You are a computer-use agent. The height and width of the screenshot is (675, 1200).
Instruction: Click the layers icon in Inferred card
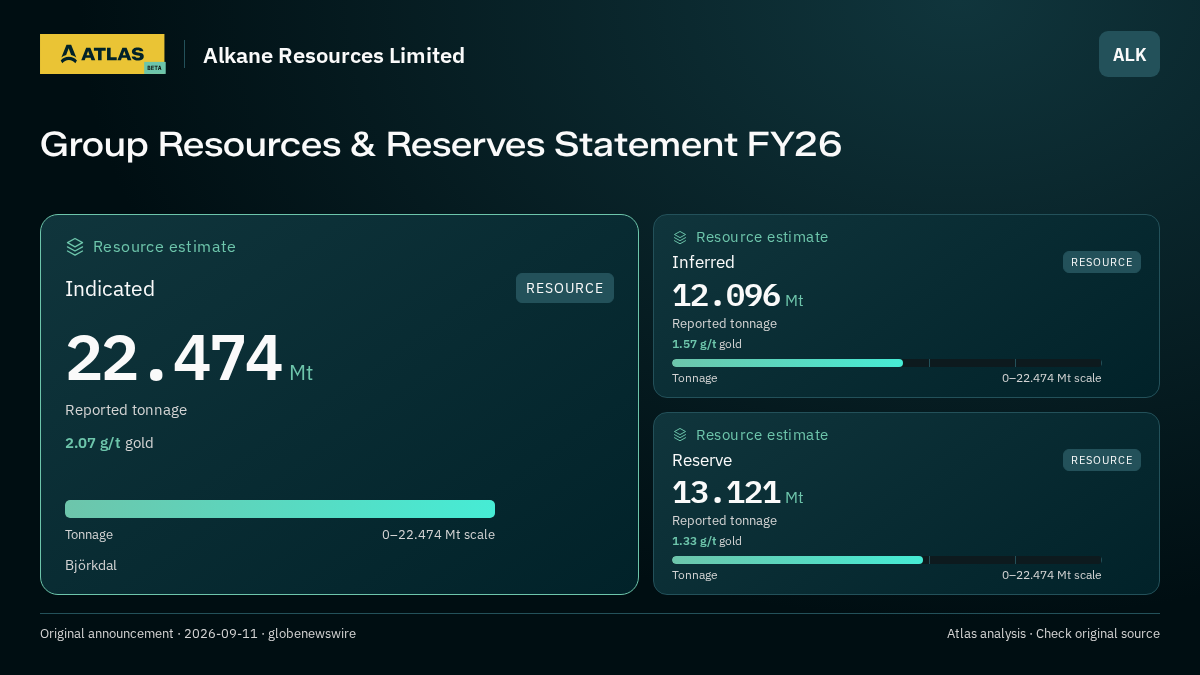pyautogui.click(x=680, y=237)
